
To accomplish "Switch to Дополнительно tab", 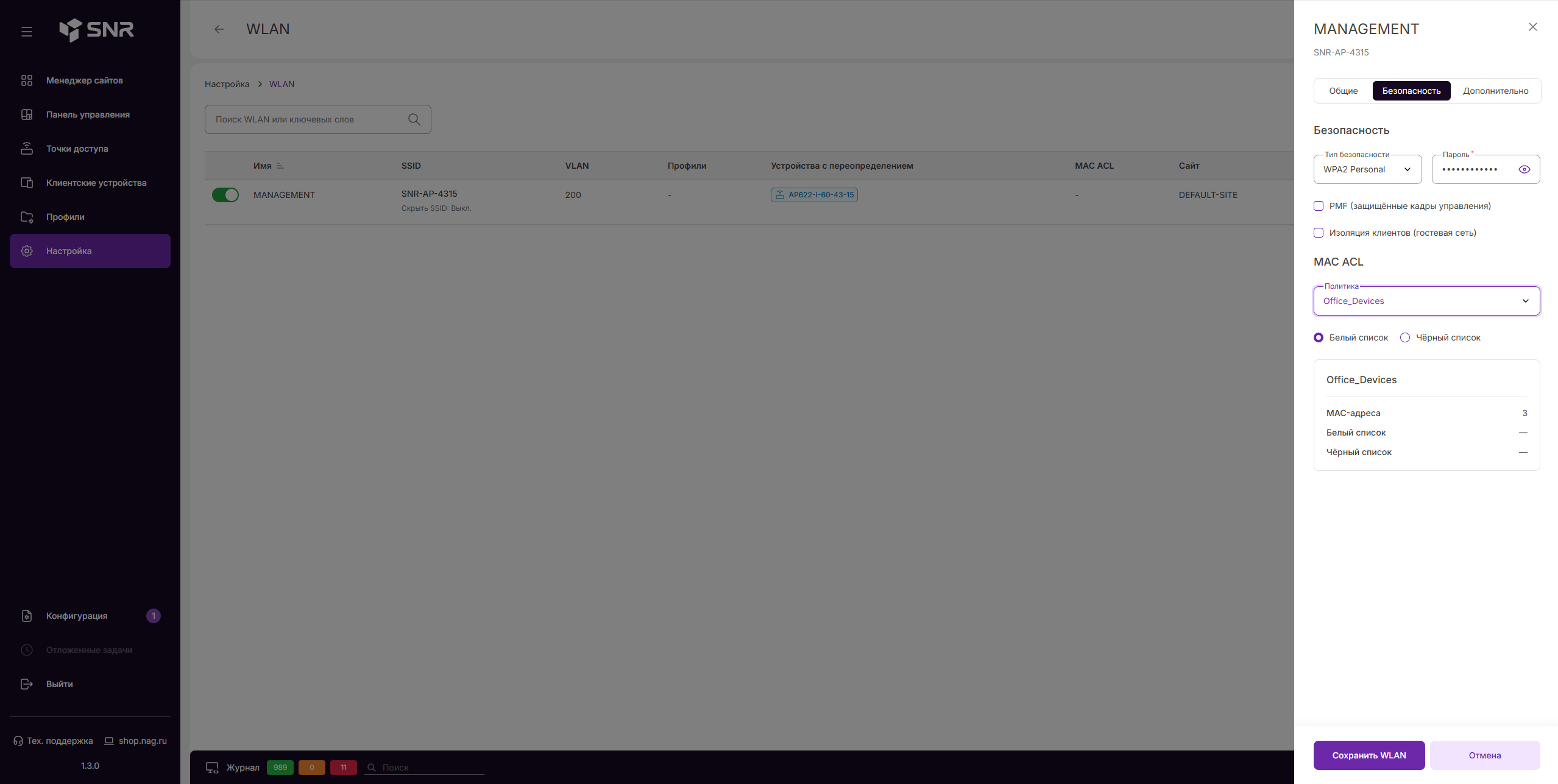I will pos(1496,91).
